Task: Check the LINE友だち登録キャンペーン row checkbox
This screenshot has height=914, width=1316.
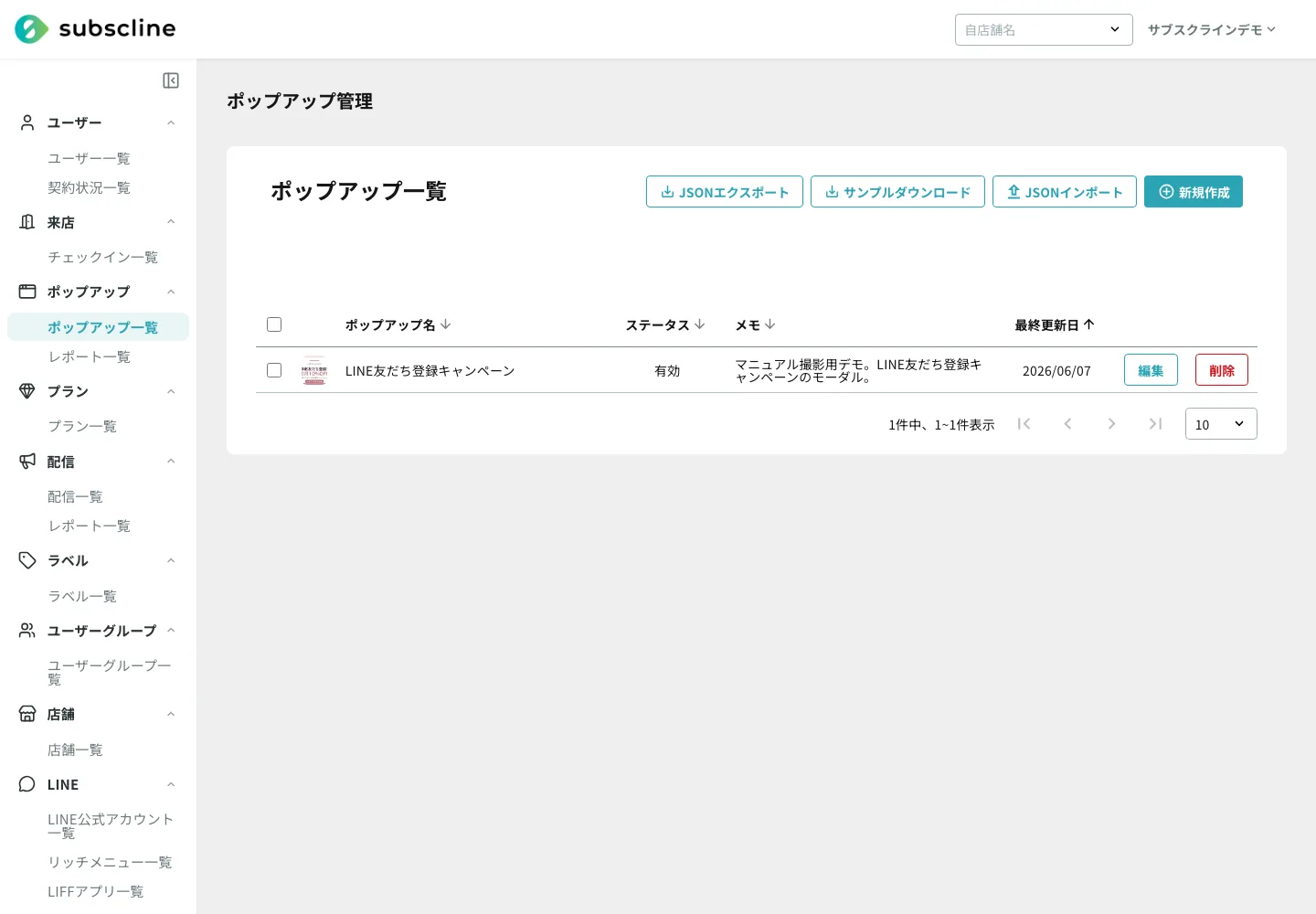Action: (274, 370)
